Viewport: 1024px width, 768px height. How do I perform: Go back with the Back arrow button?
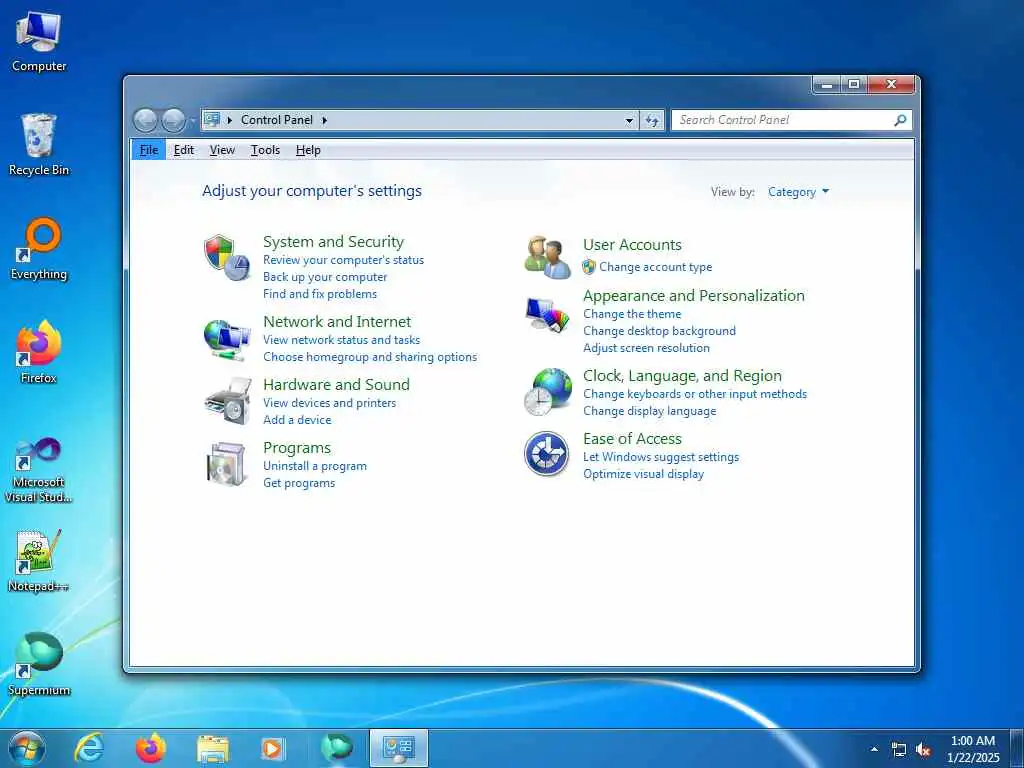coord(145,120)
